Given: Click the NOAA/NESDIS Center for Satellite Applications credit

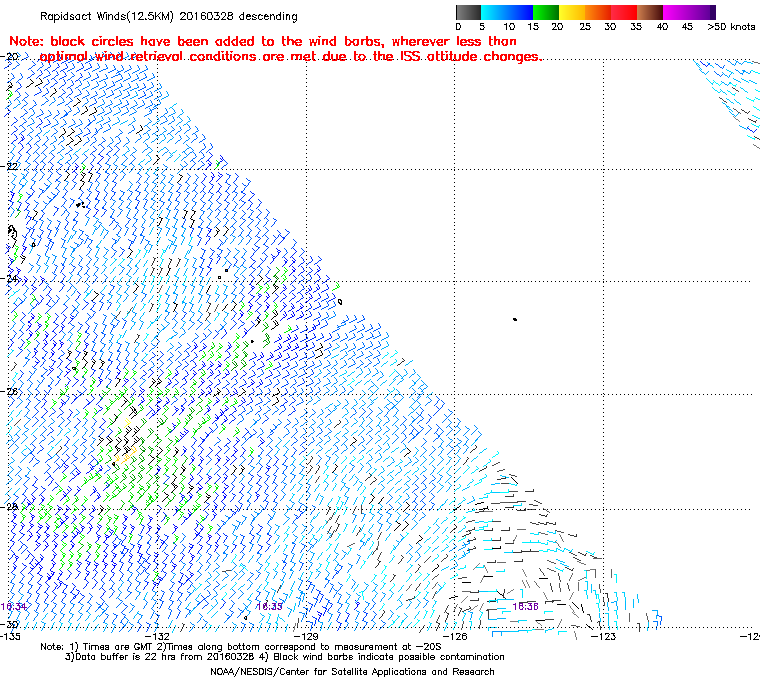Looking at the screenshot, I should [x=352, y=672].
